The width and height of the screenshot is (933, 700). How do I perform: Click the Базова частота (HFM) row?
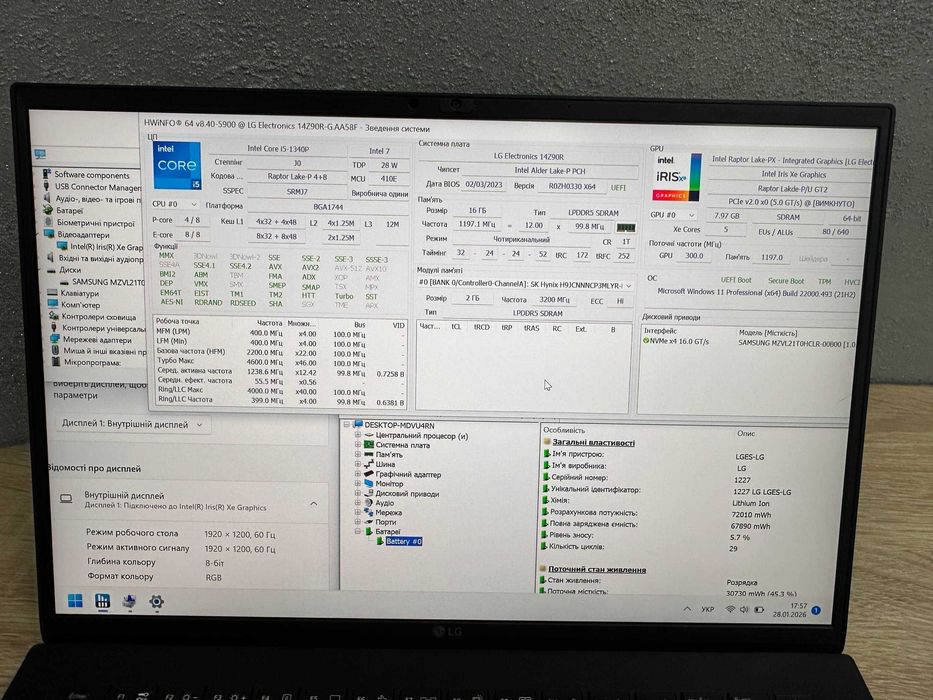point(280,352)
